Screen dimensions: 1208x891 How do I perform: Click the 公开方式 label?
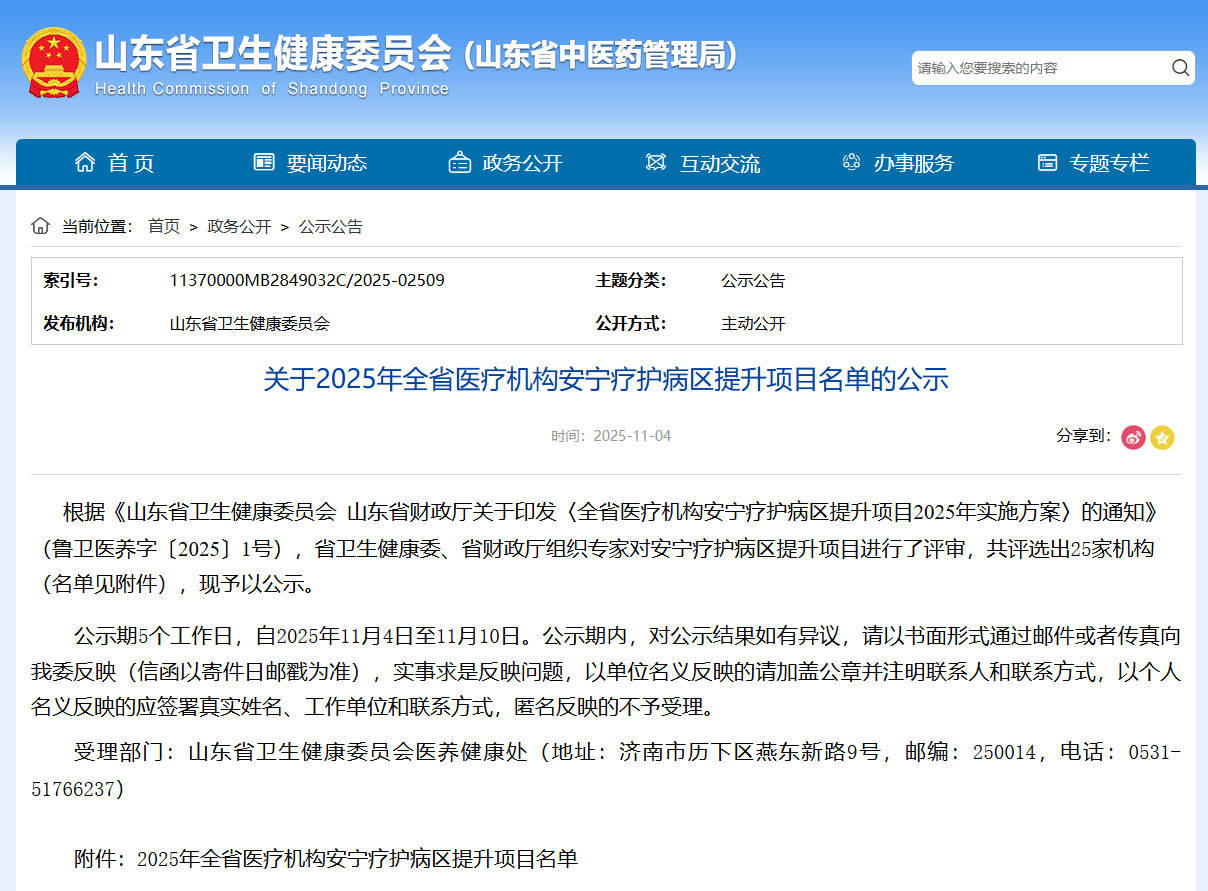(631, 323)
